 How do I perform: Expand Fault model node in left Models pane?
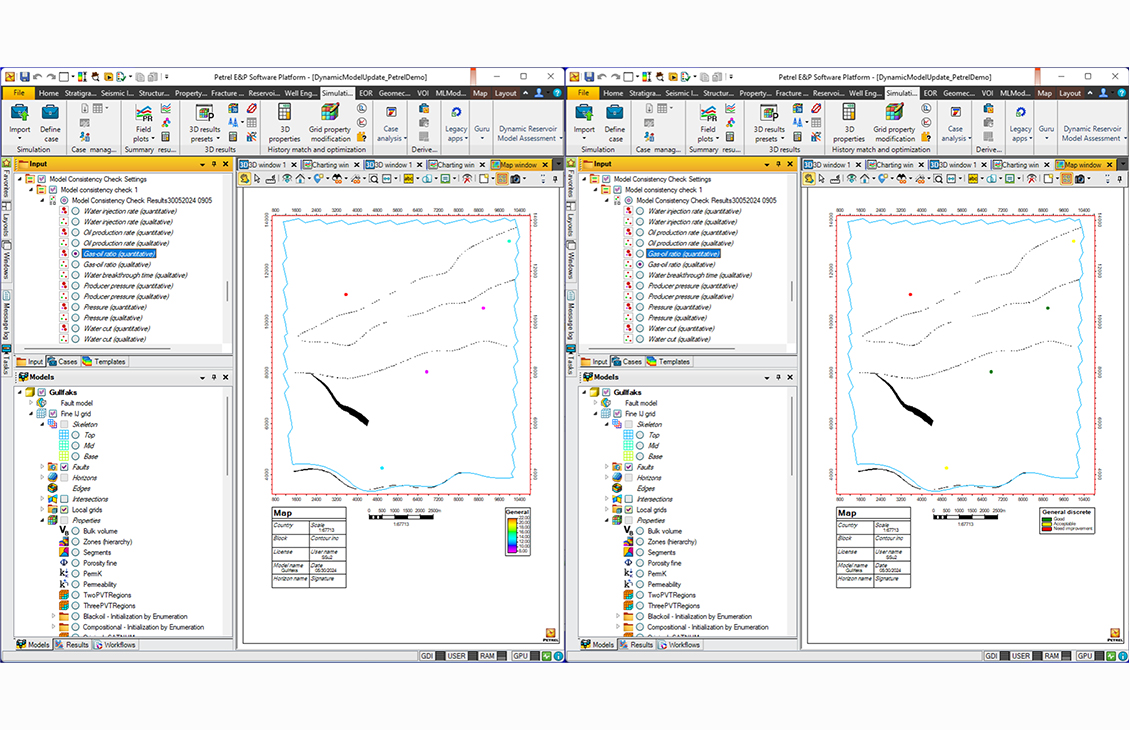(x=31, y=403)
